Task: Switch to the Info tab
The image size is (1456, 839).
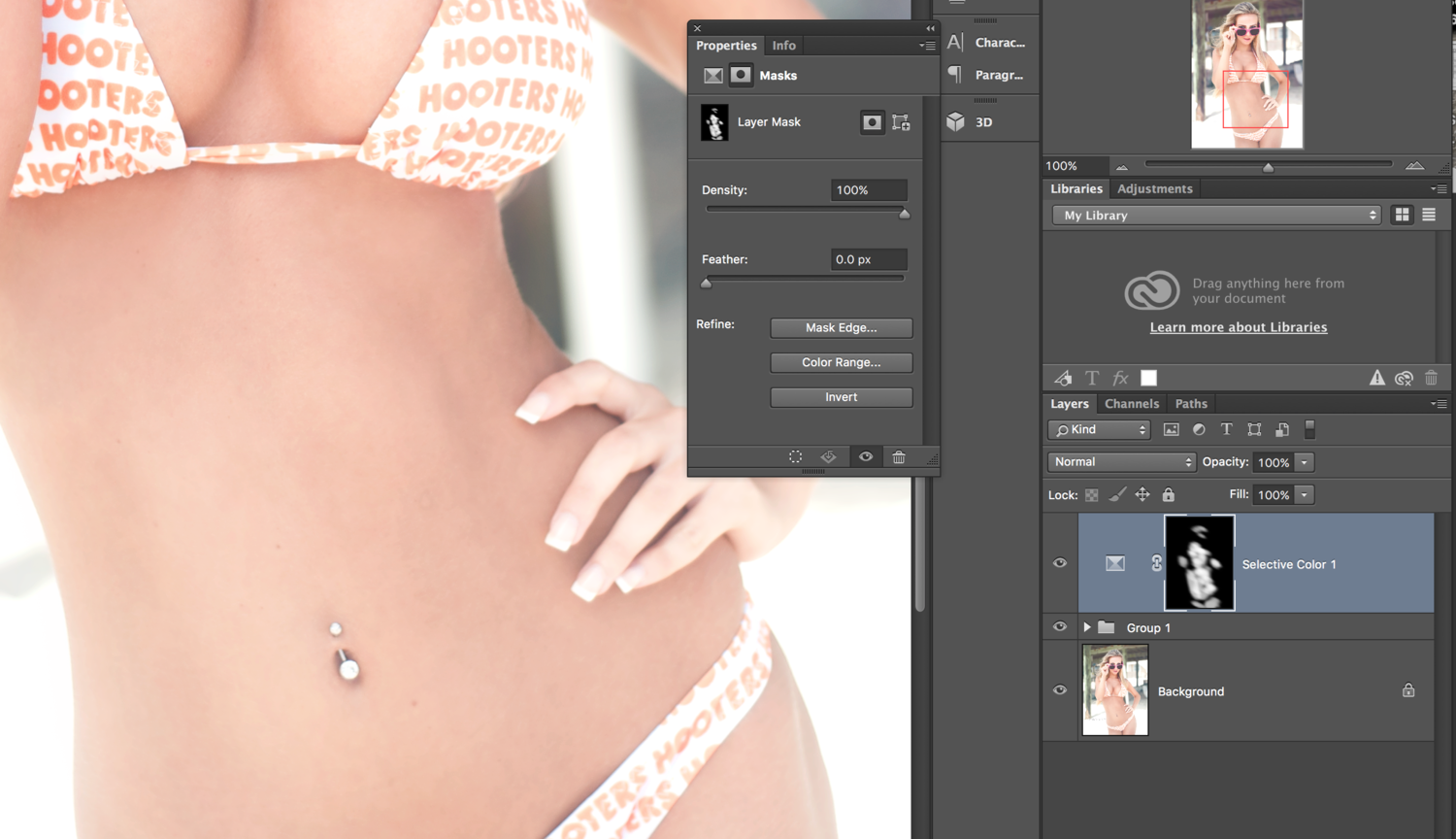Action: click(783, 46)
